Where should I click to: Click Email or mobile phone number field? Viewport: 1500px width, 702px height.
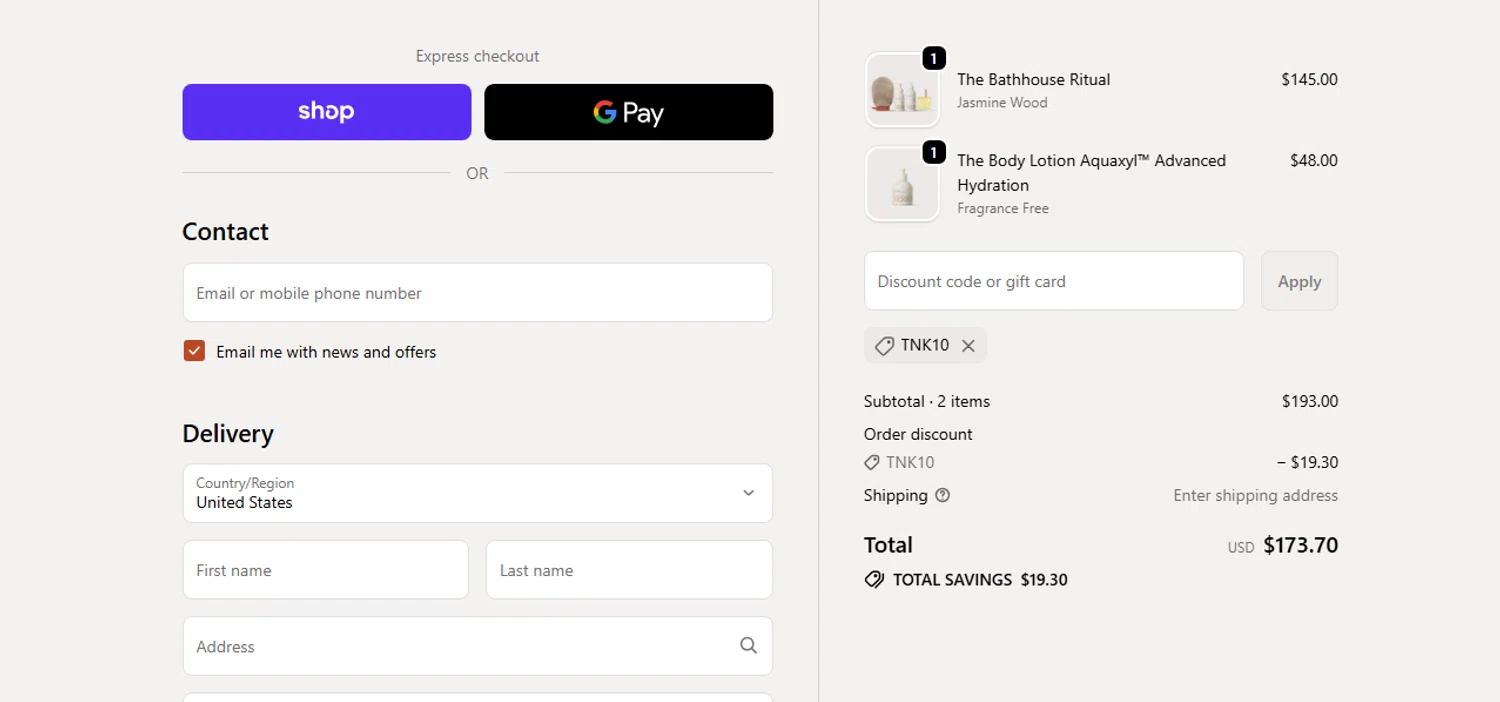478,293
